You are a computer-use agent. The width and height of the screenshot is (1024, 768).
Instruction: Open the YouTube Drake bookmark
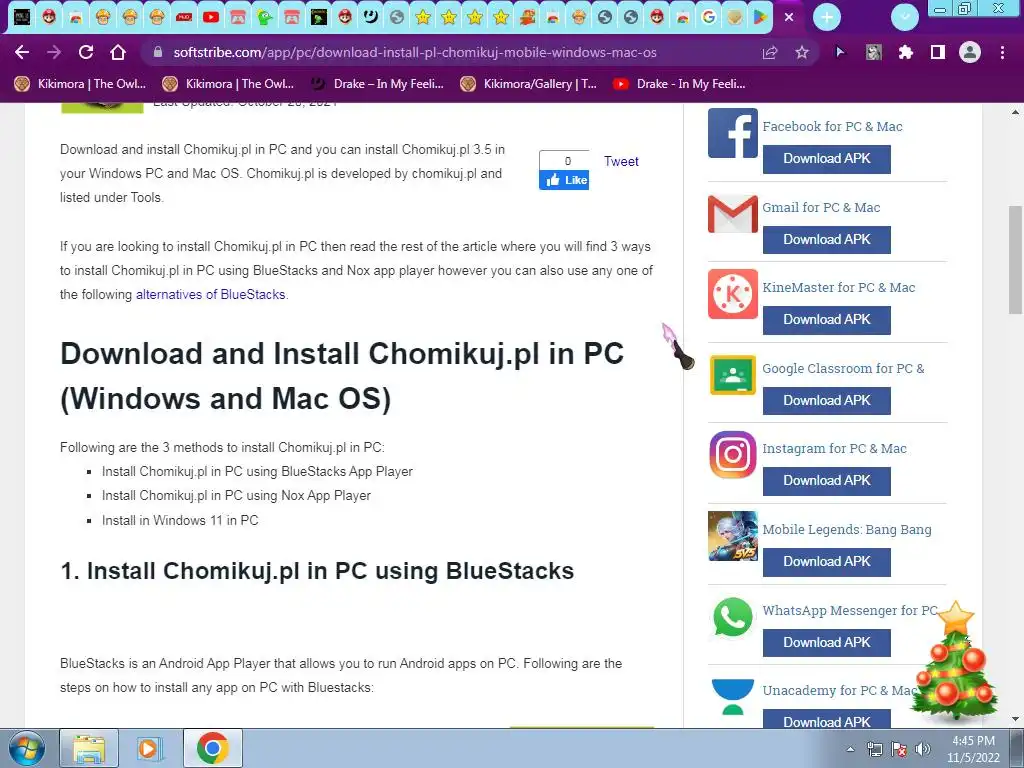(679, 84)
